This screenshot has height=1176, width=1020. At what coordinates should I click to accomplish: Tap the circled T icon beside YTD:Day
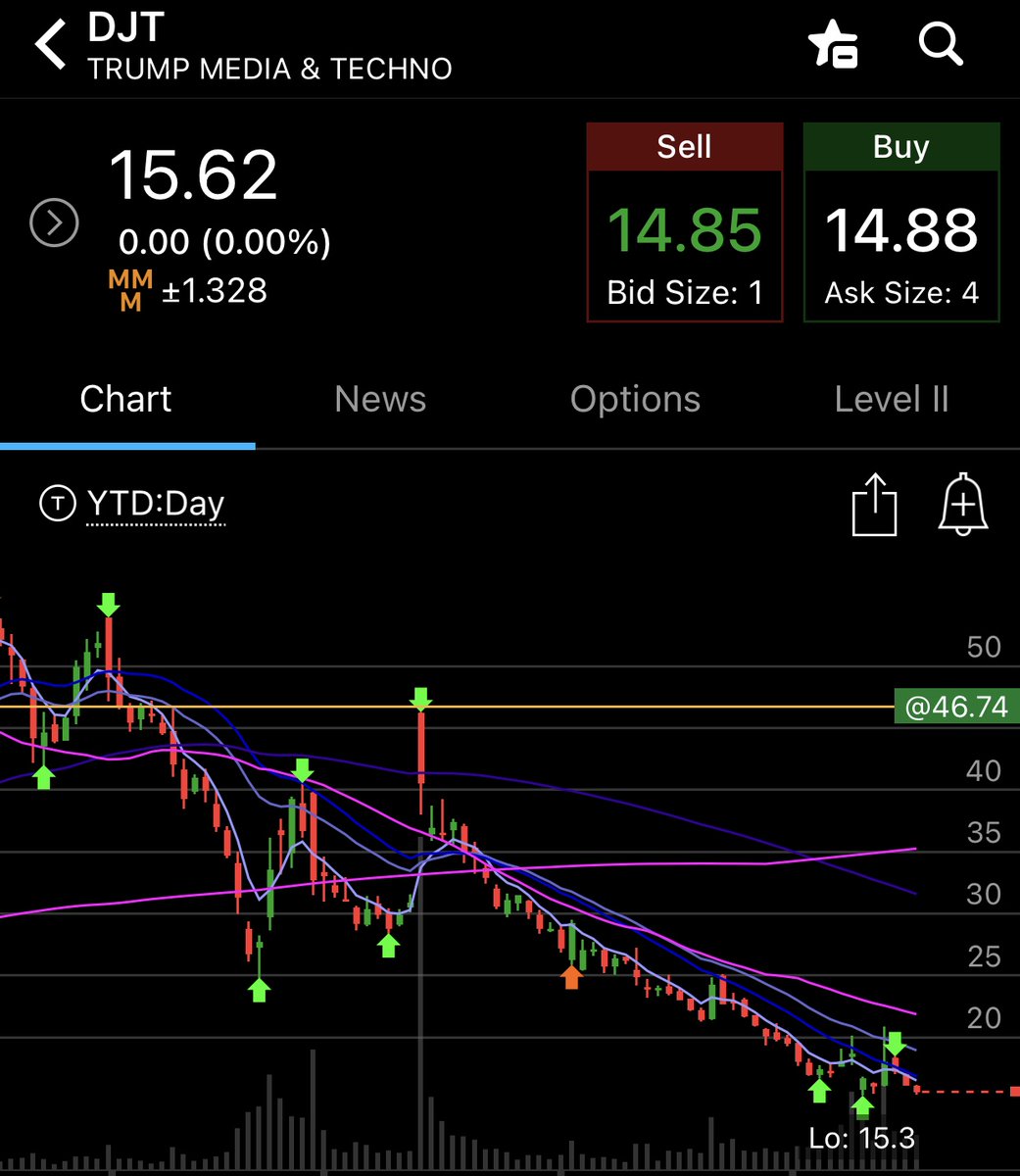click(x=57, y=504)
